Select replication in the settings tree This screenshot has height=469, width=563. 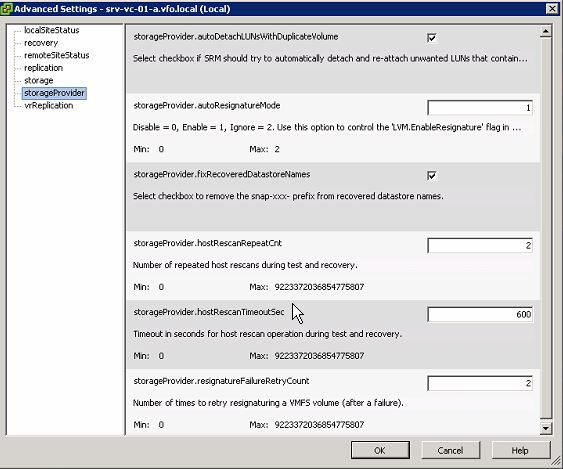(x=43, y=68)
